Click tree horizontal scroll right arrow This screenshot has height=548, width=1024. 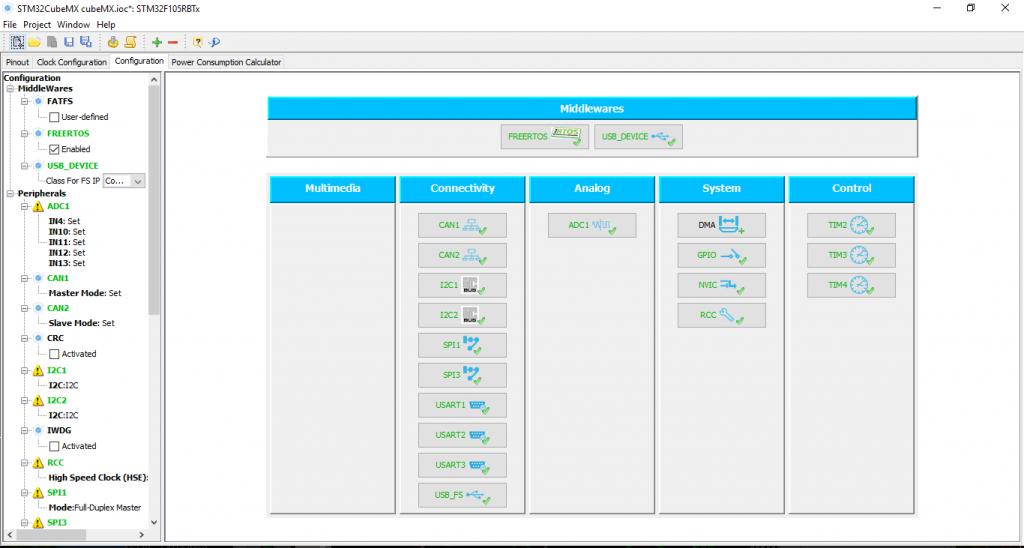142,534
